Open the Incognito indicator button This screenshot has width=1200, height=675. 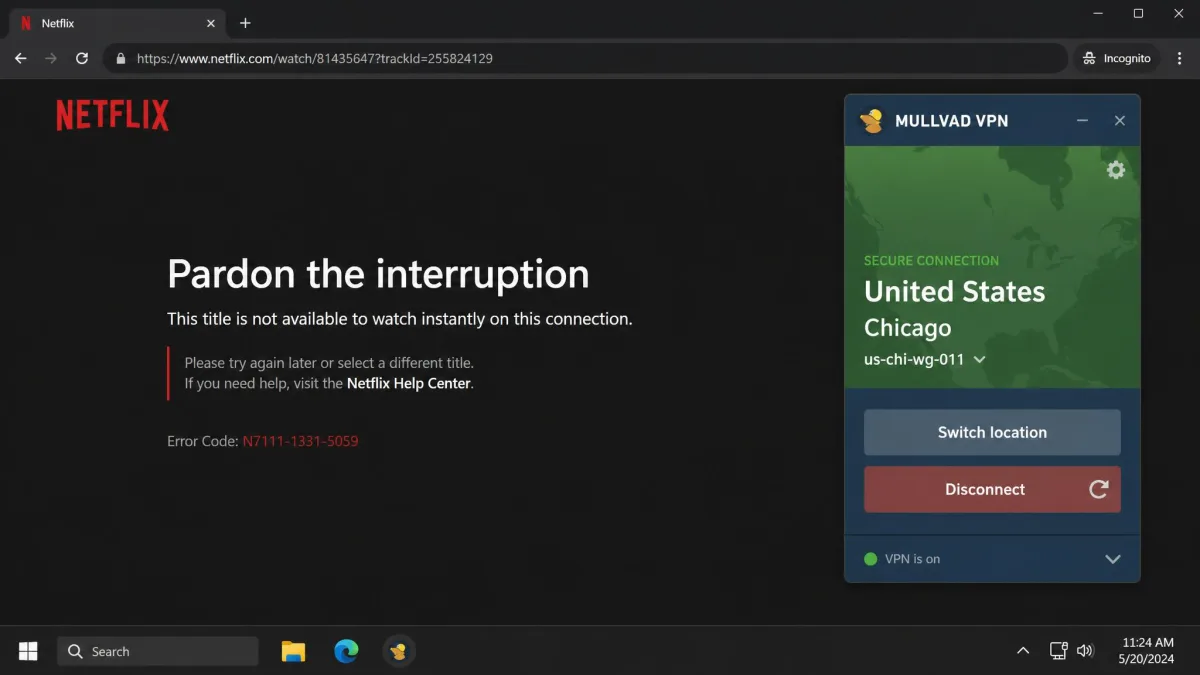[1117, 58]
